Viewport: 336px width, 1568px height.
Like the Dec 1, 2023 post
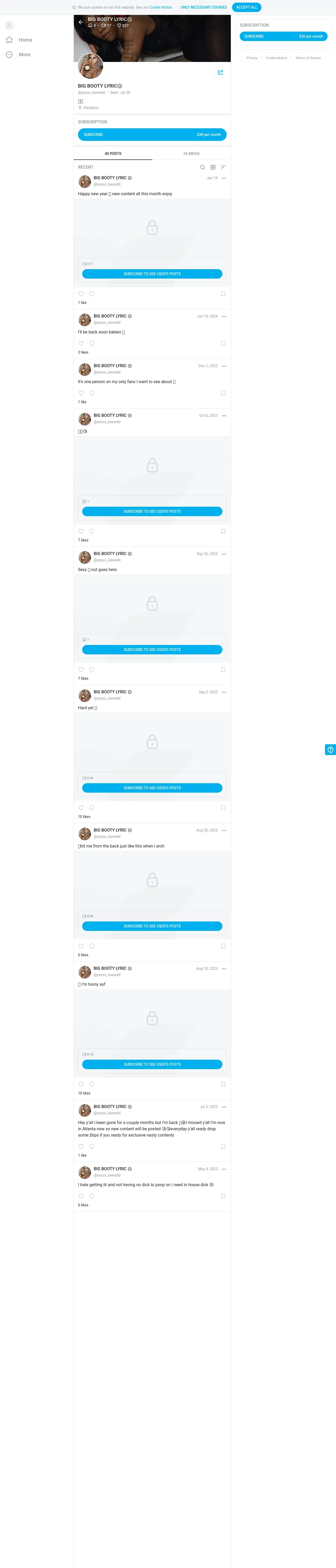coord(81,393)
